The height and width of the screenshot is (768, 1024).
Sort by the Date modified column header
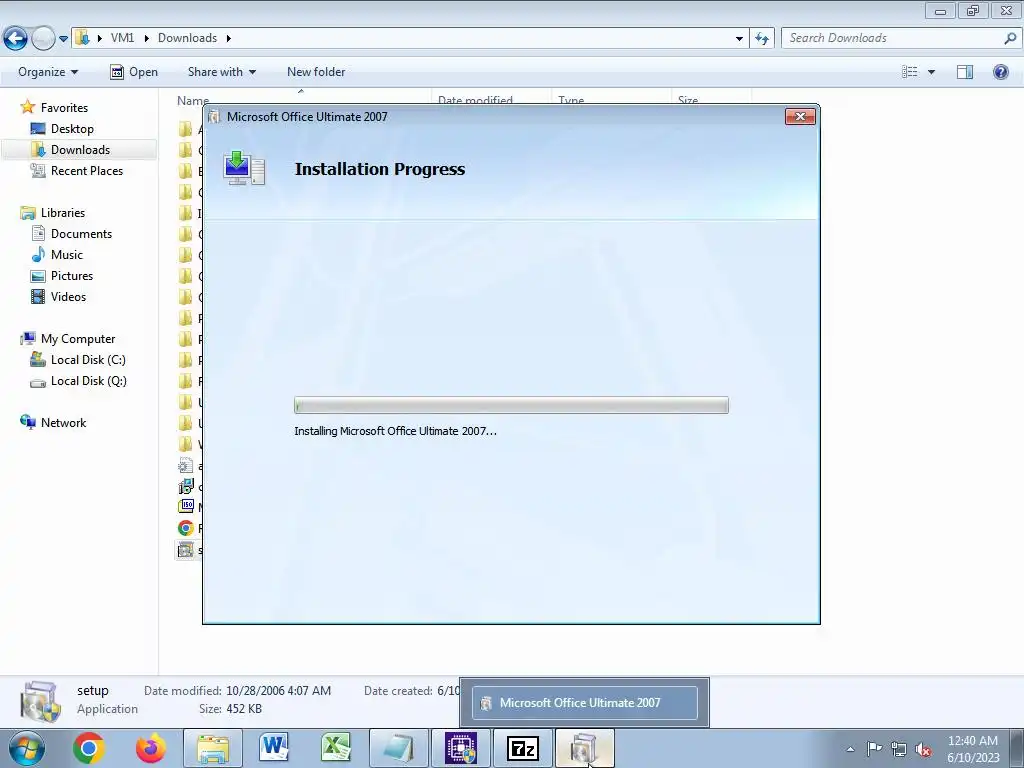tap(475, 100)
